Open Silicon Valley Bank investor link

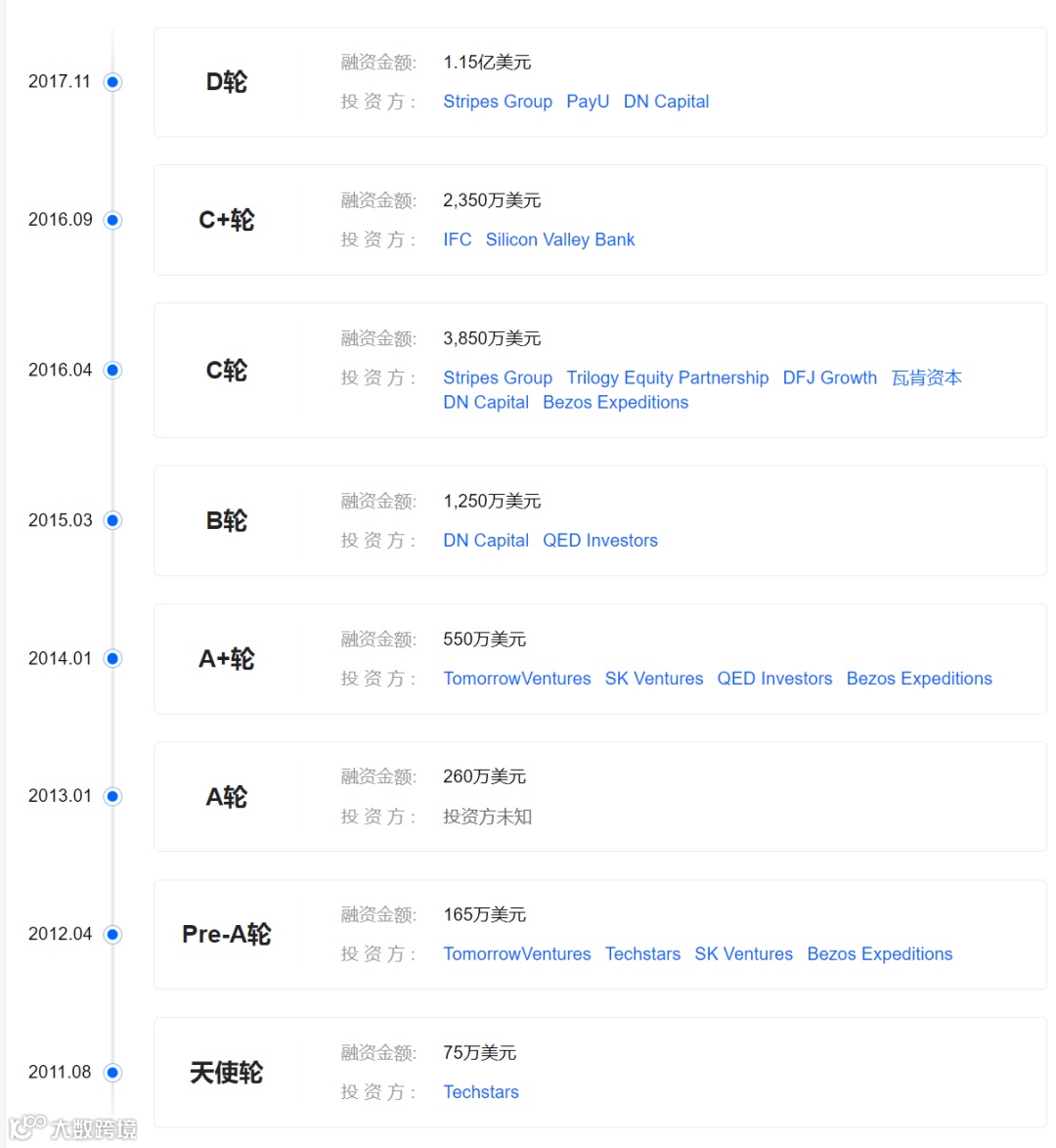(x=559, y=240)
